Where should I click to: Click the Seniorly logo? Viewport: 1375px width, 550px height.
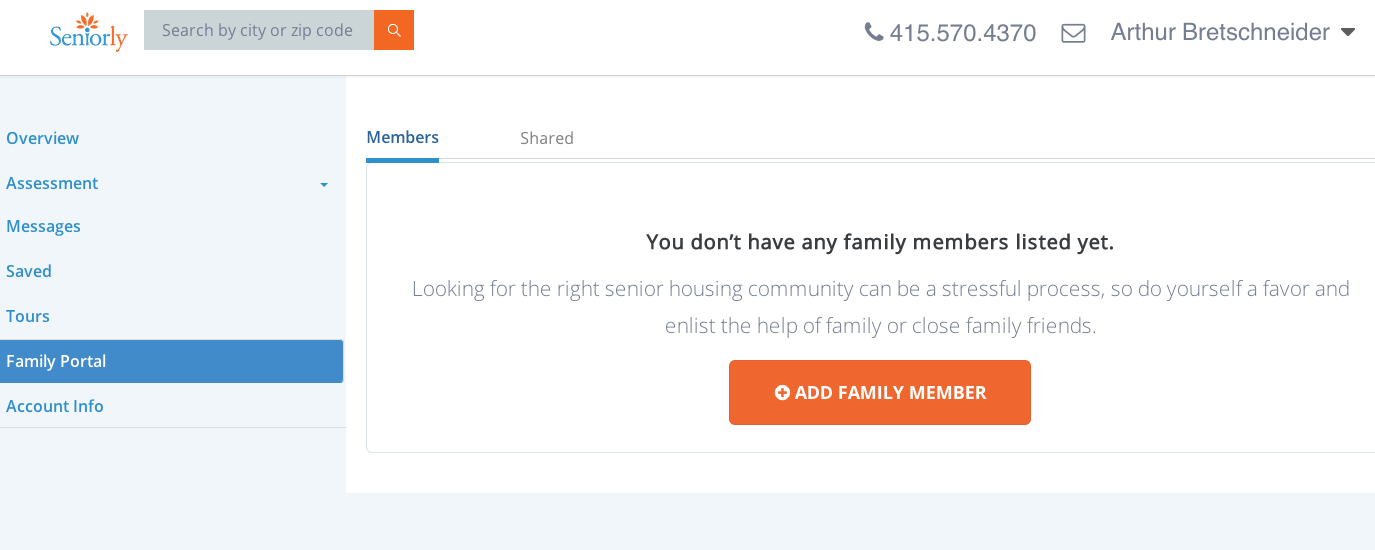point(89,32)
